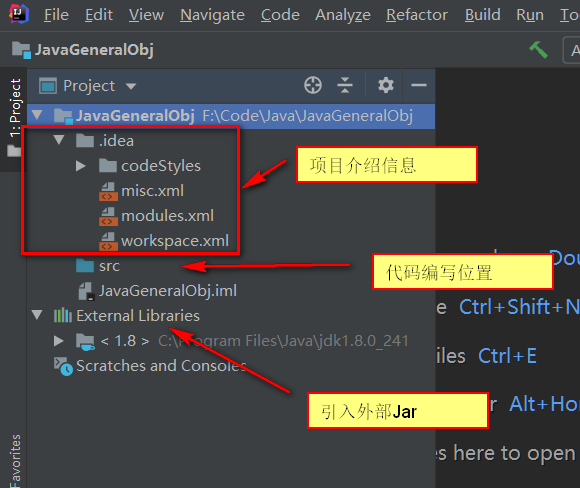The width and height of the screenshot is (580, 488).
Task: Click the Ctrl+Shift+N shortcut hint text
Action: (x=519, y=307)
